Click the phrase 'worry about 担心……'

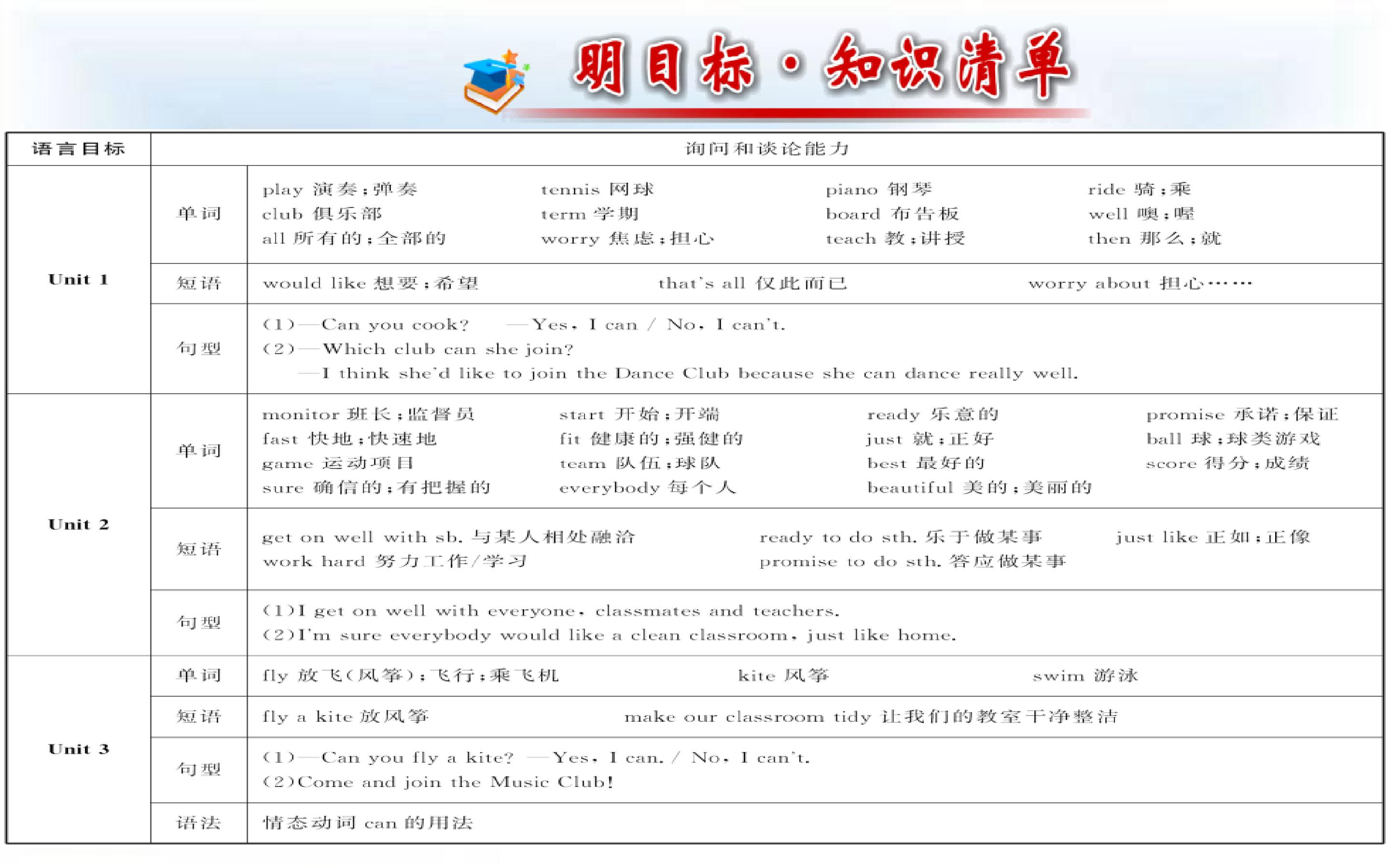pyautogui.click(x=1140, y=284)
